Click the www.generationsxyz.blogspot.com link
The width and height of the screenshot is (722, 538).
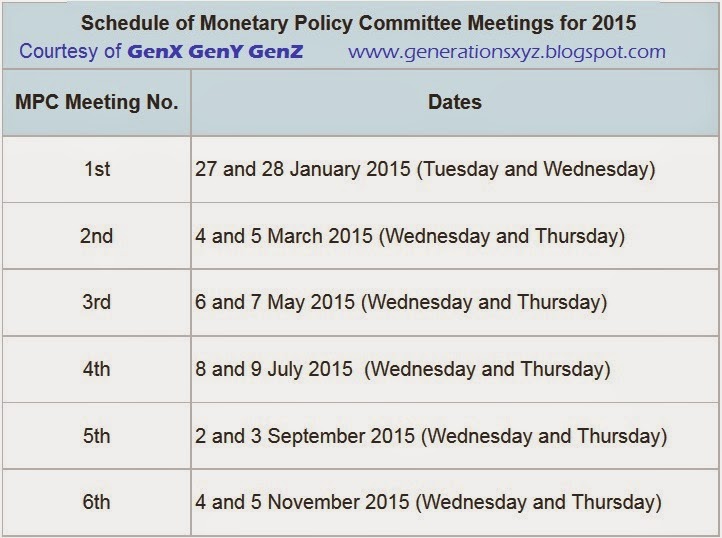pyautogui.click(x=507, y=52)
